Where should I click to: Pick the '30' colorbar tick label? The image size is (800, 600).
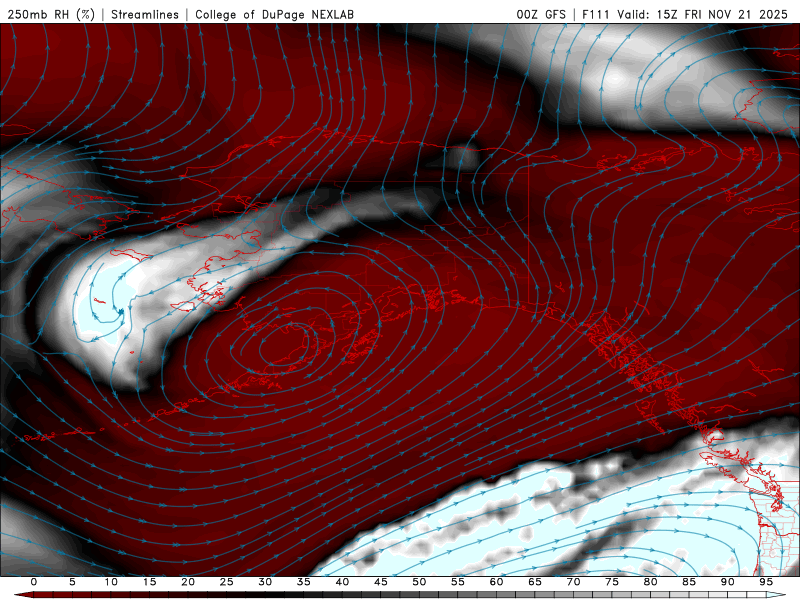pos(265,582)
